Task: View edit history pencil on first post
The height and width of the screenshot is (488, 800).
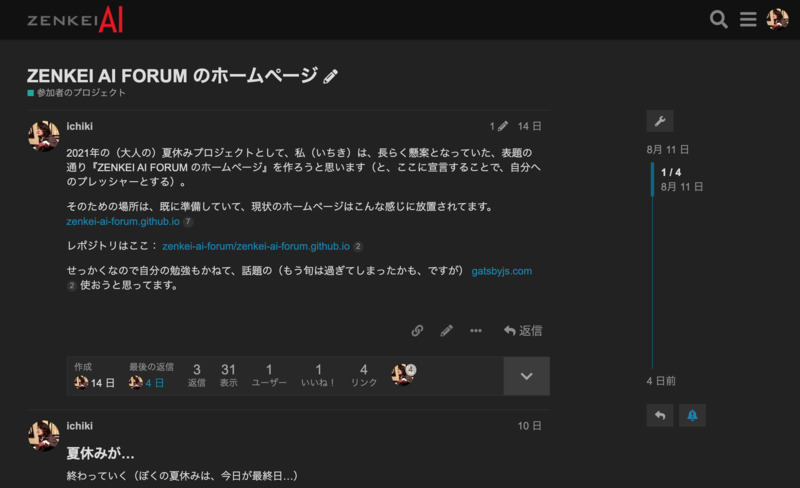Action: pyautogui.click(x=498, y=126)
